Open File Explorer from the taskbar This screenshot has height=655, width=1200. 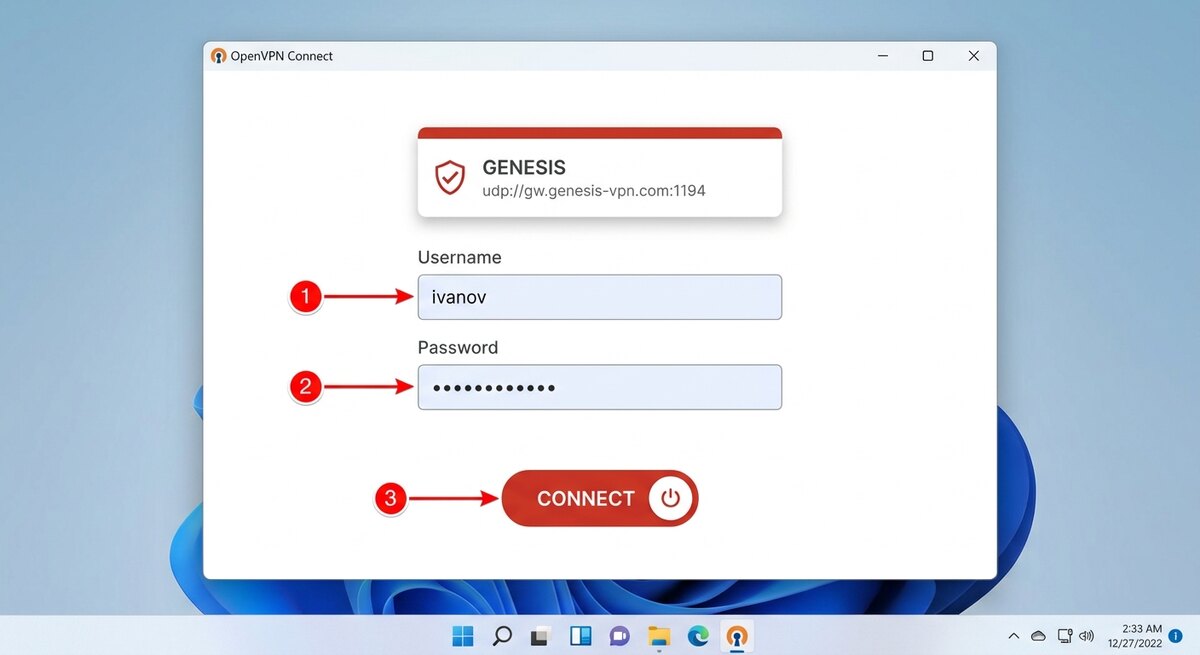[x=659, y=636]
